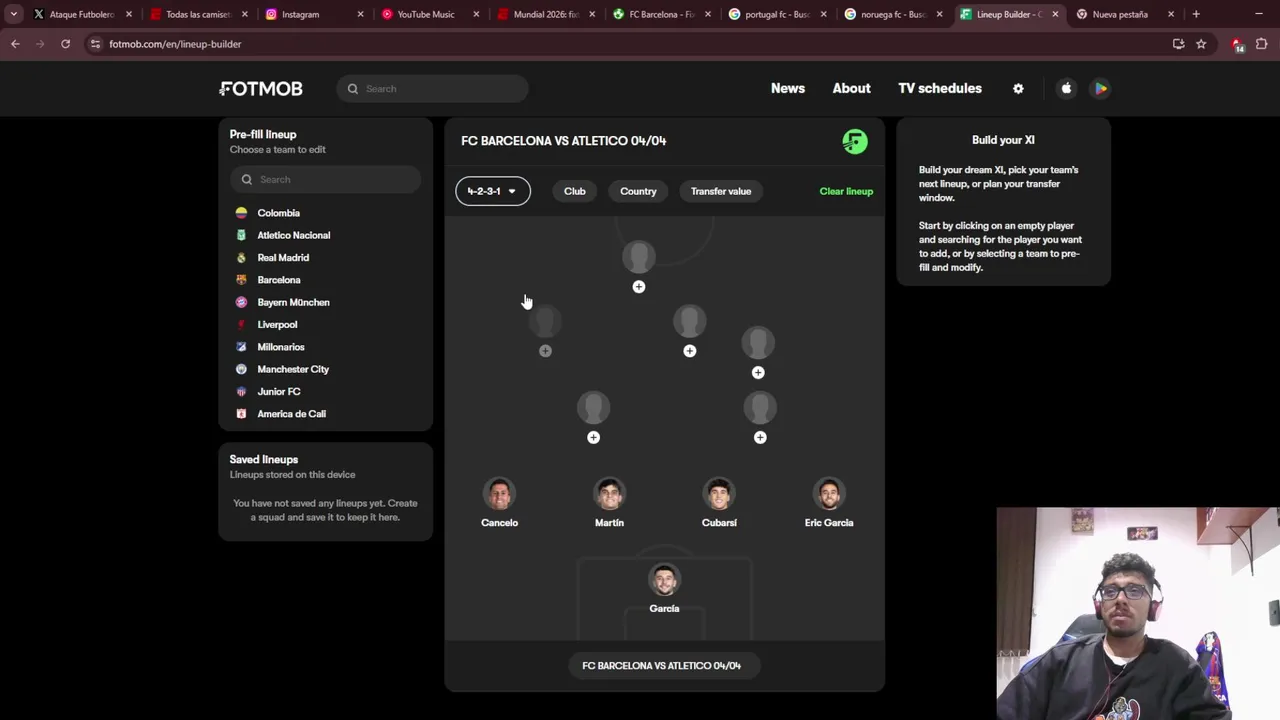Screen dimensions: 1280x720
Task: Select Martín player photo
Action: point(609,493)
